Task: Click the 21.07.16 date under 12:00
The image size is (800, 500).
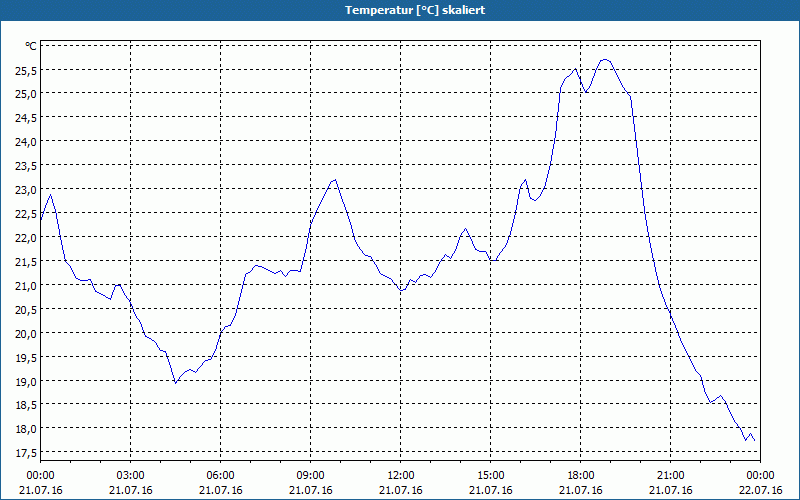Action: [401, 490]
